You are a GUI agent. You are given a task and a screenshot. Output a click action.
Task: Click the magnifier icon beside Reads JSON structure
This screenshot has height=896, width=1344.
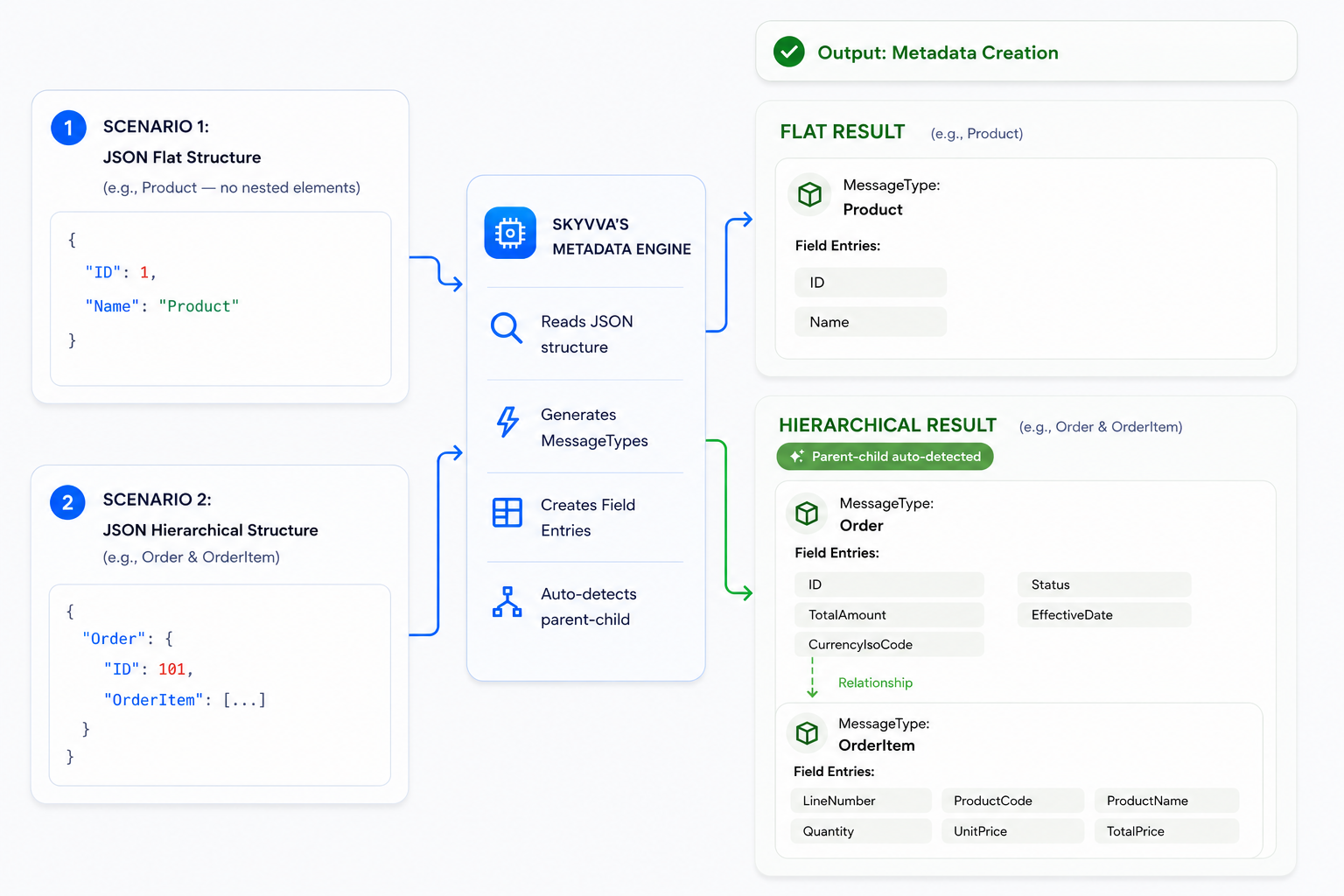tap(507, 328)
